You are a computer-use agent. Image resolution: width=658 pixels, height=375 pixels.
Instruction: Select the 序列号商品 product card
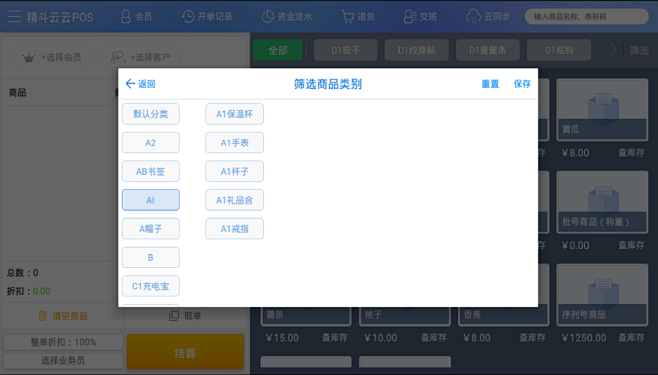602,294
